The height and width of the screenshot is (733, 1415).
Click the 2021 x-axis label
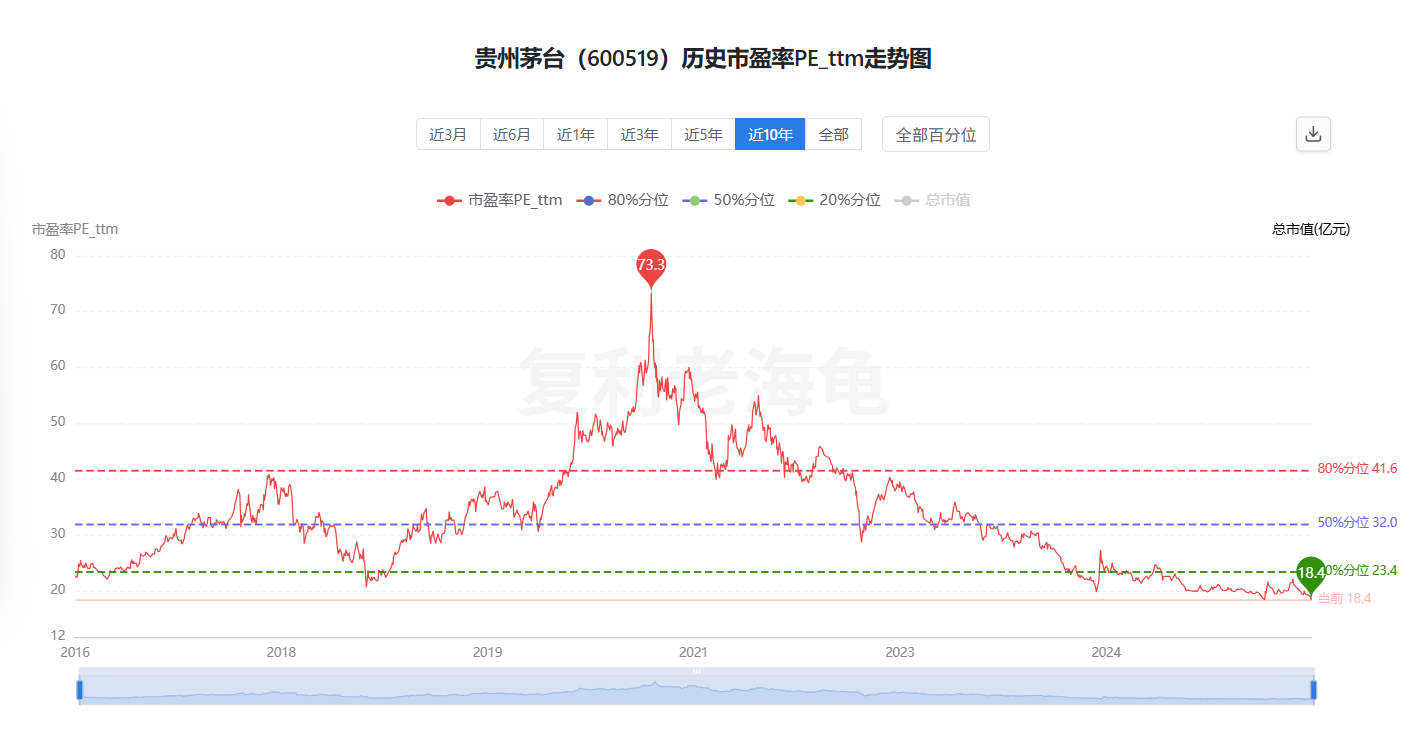point(693,653)
